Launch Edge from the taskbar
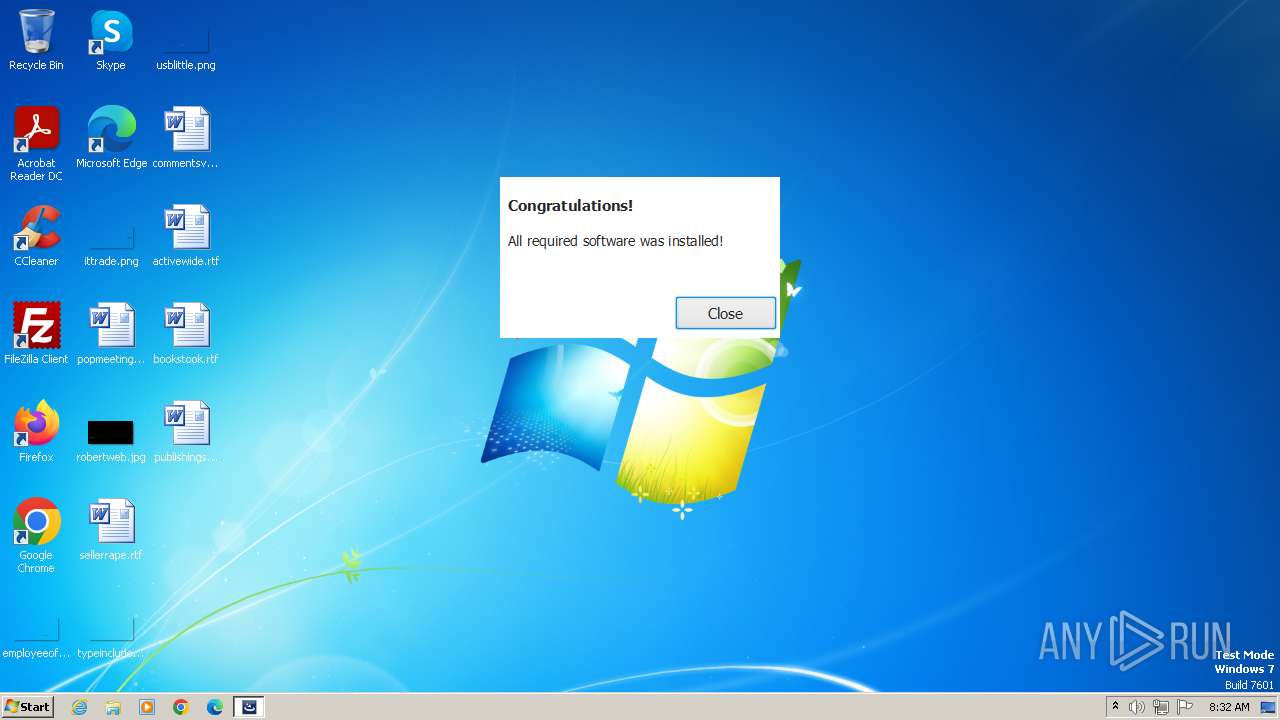Image resolution: width=1280 pixels, height=720 pixels. coord(215,707)
